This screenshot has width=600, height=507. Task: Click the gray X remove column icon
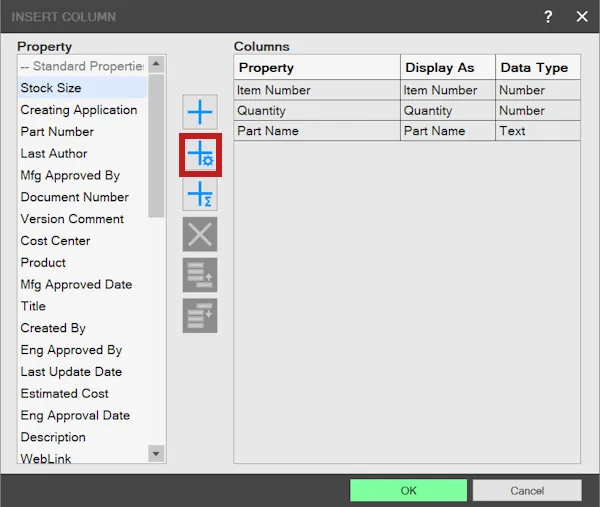tap(200, 234)
